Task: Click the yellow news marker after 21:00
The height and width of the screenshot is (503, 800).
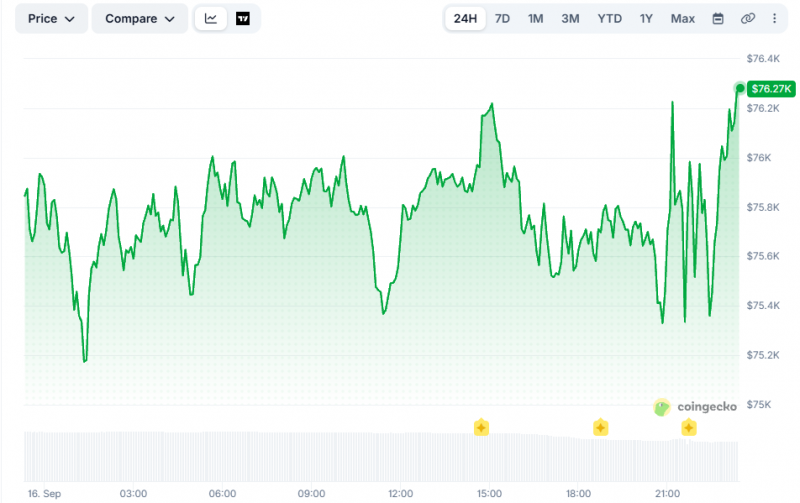Action: [x=689, y=427]
